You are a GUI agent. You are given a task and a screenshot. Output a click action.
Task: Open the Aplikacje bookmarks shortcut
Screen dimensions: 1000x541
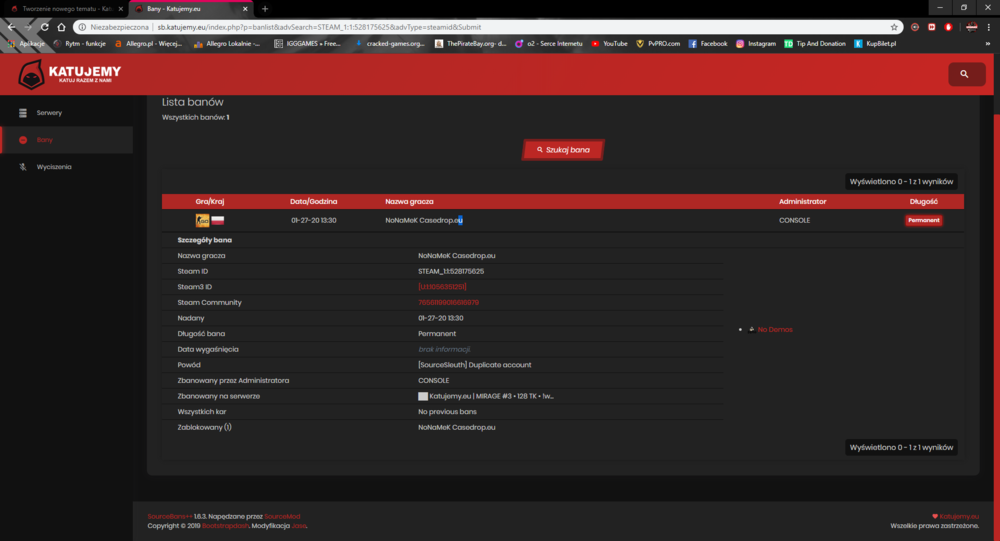click(26, 44)
